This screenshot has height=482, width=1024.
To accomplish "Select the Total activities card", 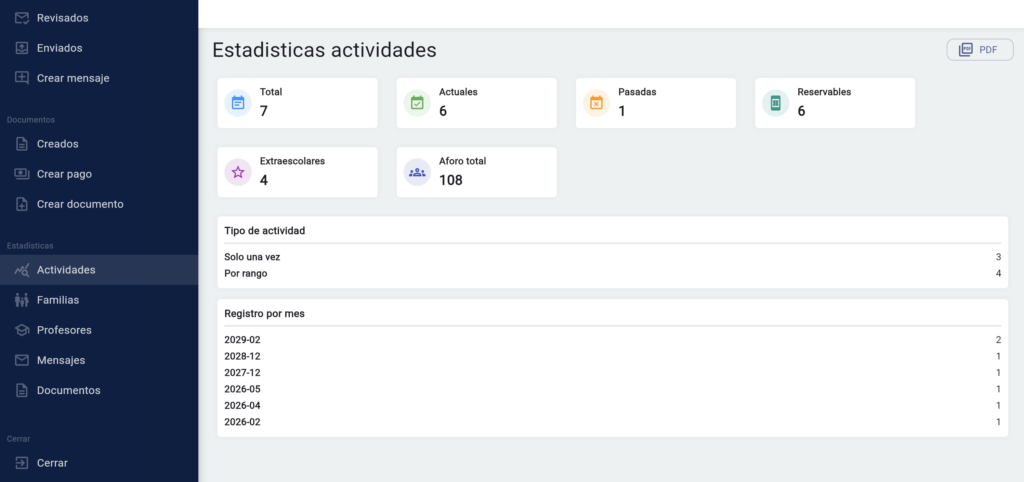I will (297, 103).
